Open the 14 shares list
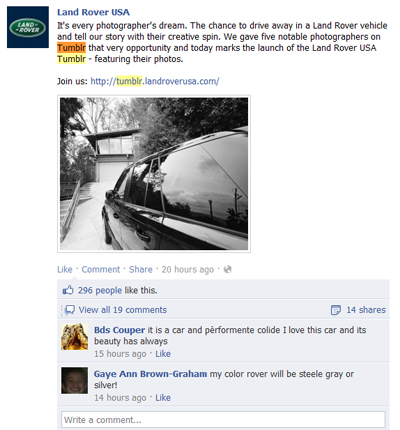This screenshot has height=430, width=400. 366,310
